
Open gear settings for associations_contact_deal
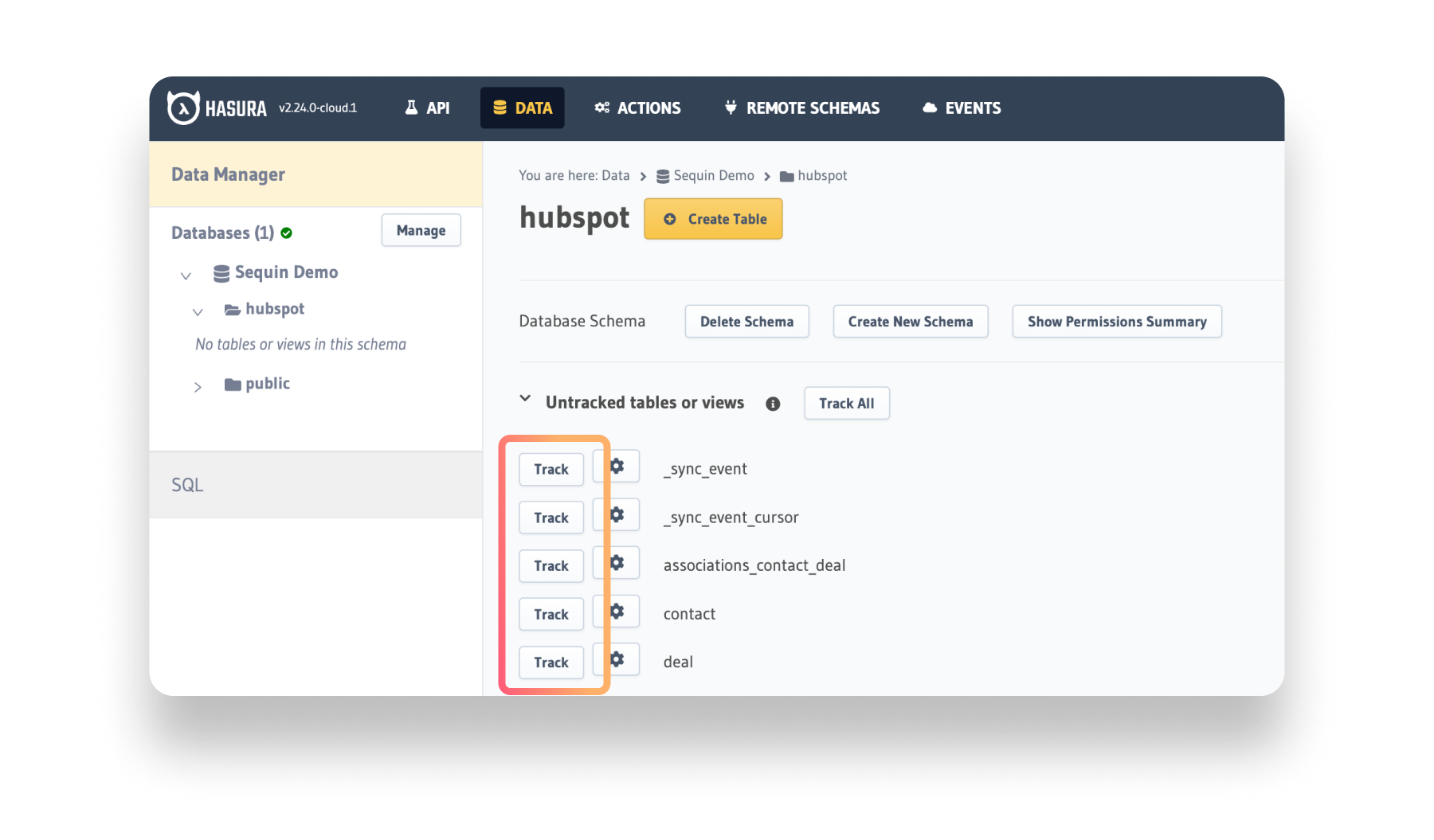pos(617,563)
